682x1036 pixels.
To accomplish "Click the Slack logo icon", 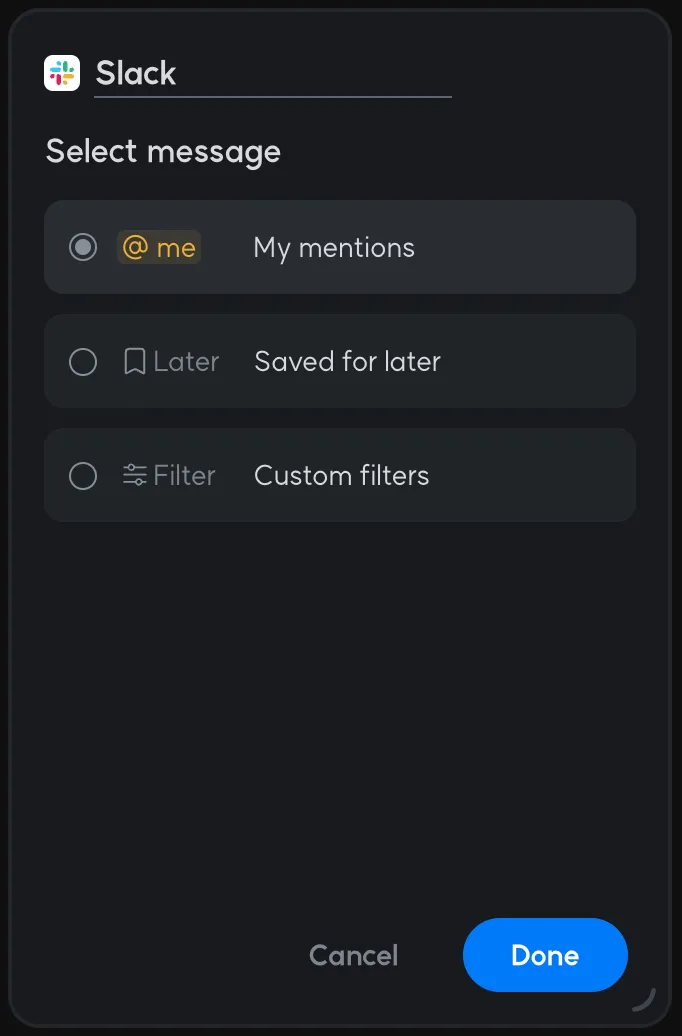I will click(62, 73).
